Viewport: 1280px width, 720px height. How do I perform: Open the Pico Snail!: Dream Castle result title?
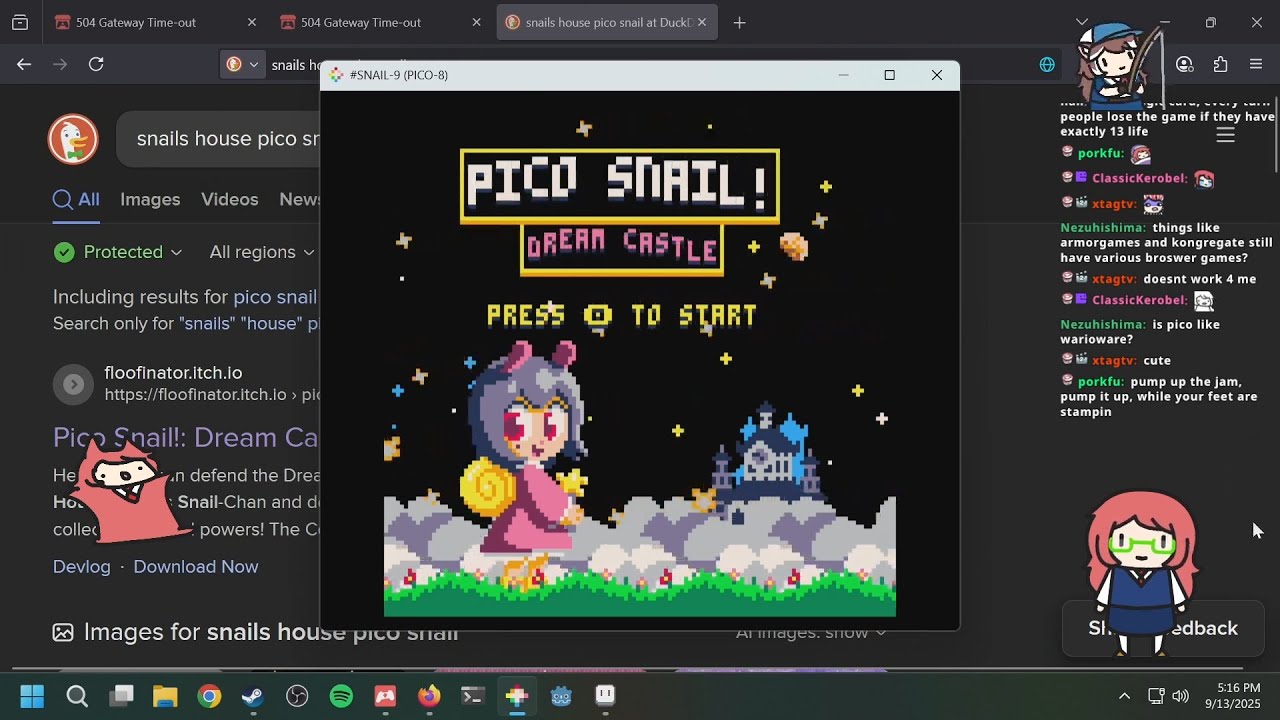[x=186, y=438]
